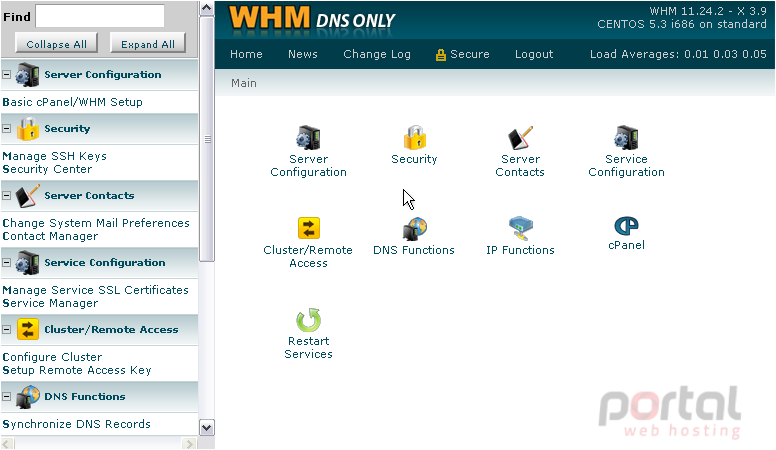Click the sidebar scroll up arrow
Image resolution: width=776 pixels, height=450 pixels.
tap(207, 8)
